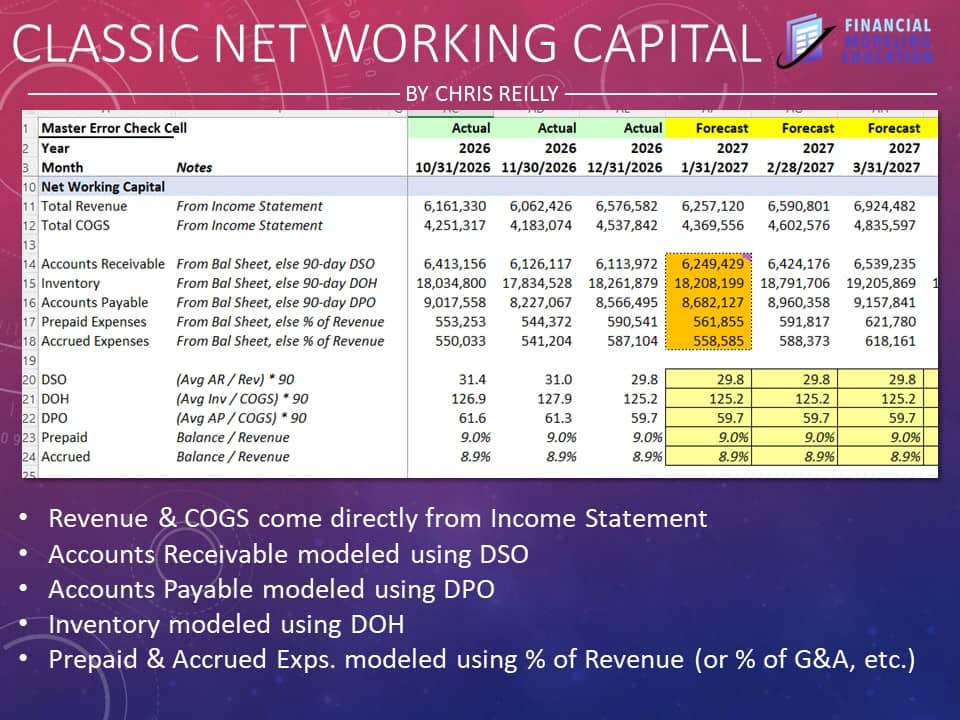Click inventory forecast cell 19,205,869
This screenshot has height=720, width=960.
pyautogui.click(x=881, y=283)
